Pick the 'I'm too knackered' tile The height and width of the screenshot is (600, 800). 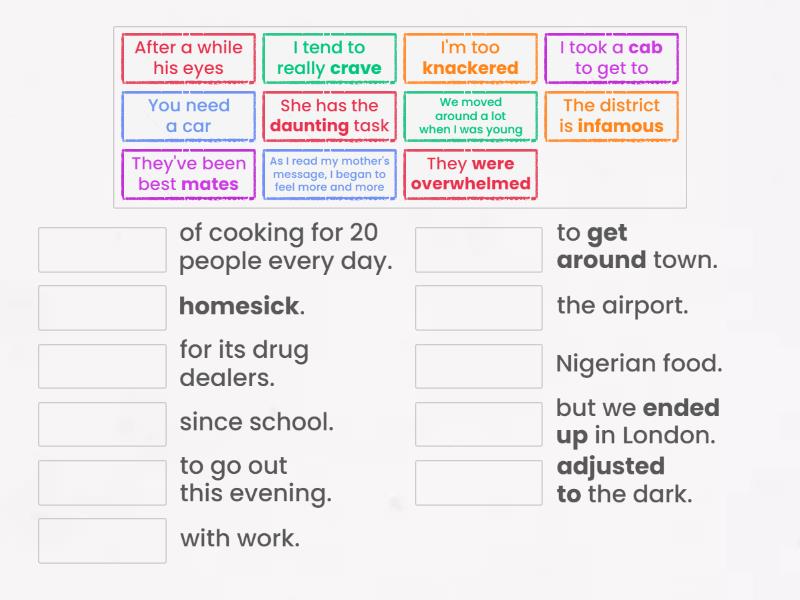(470, 58)
